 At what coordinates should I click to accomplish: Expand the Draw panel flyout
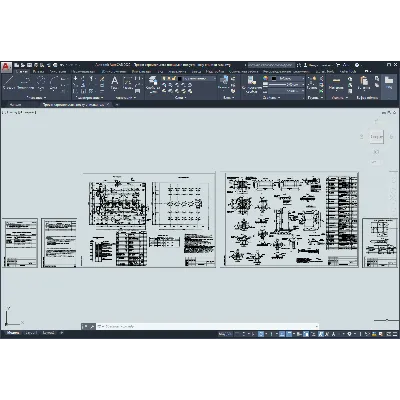coord(37,98)
